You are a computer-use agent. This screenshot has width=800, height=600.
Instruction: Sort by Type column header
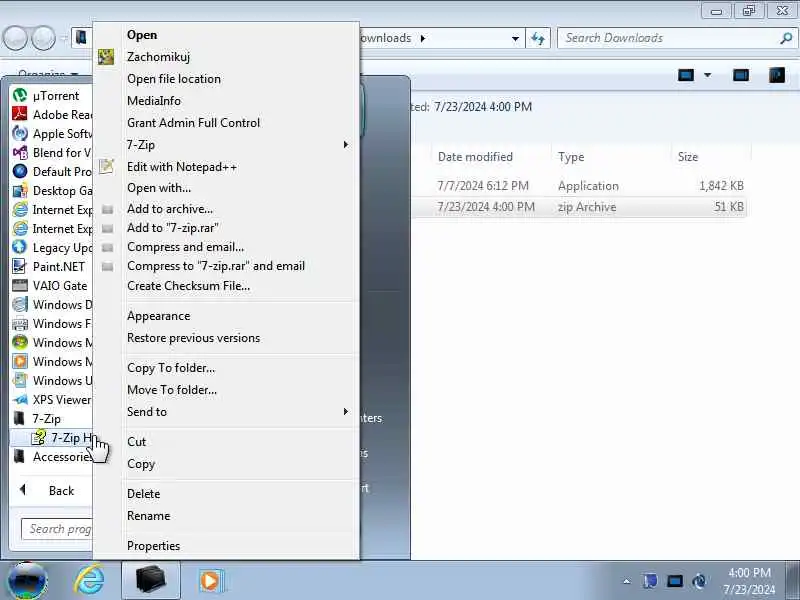(x=571, y=157)
